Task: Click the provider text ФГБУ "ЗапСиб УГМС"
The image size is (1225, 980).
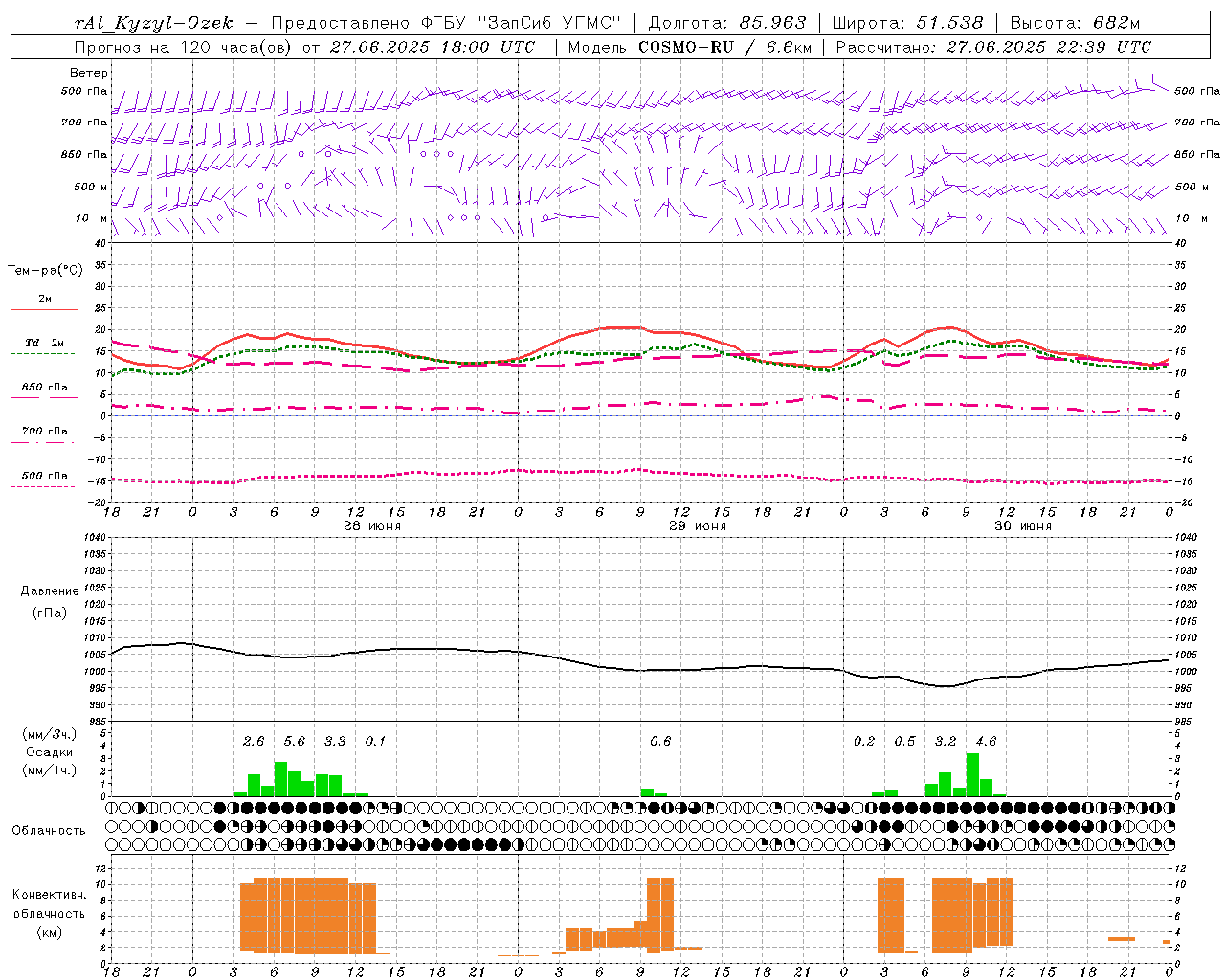Action: coord(520,23)
